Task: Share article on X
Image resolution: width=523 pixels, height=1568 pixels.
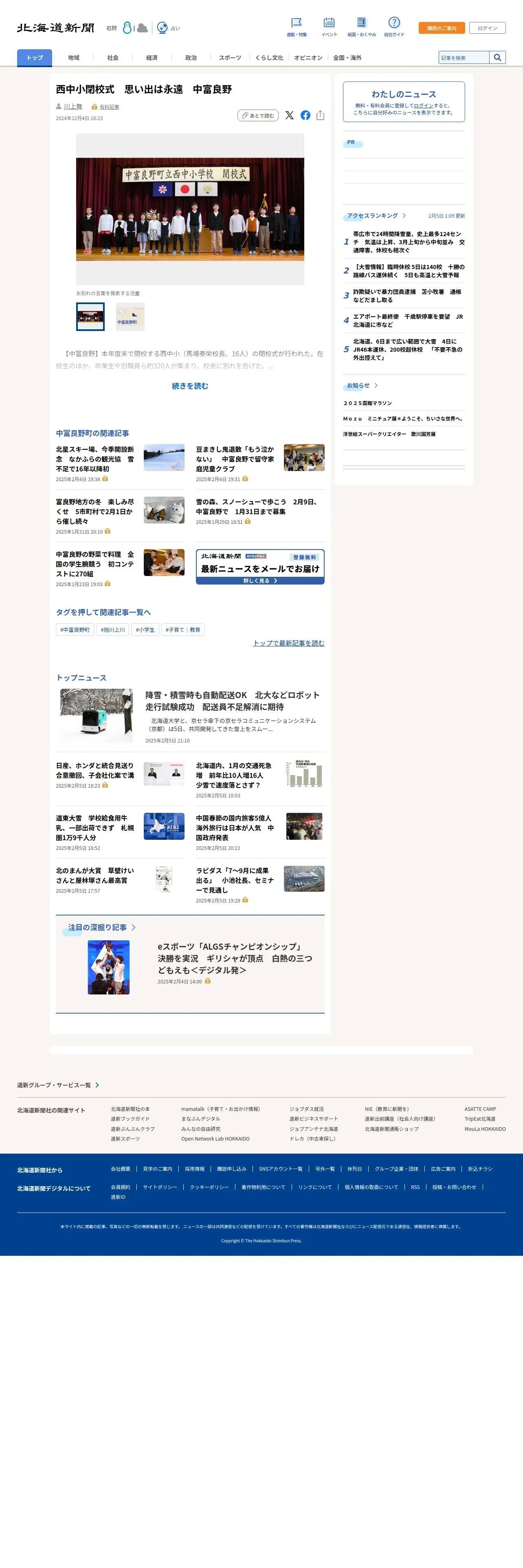Action: [x=289, y=115]
